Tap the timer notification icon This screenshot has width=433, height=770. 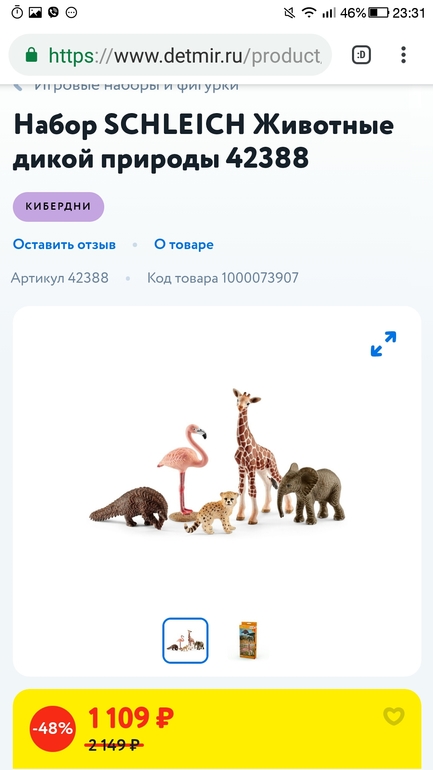click(x=17, y=13)
